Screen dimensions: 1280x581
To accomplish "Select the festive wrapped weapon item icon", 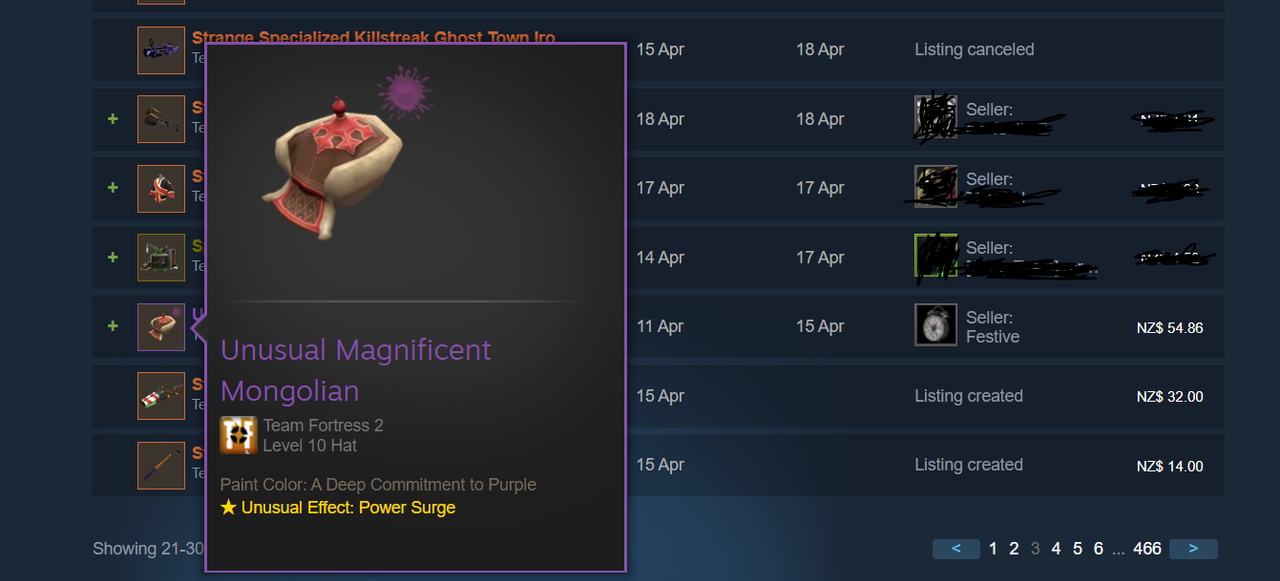I will click(161, 396).
